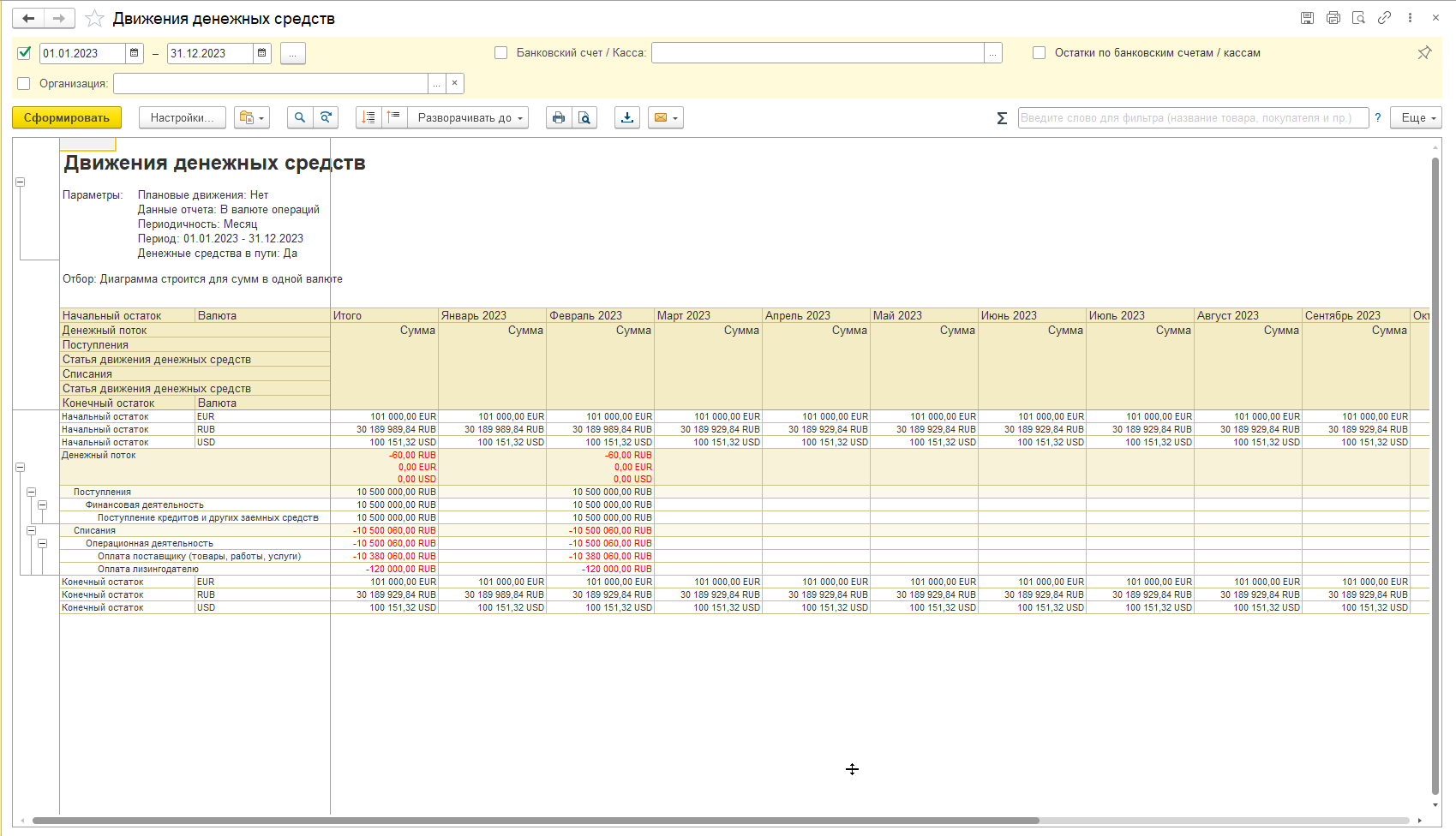Image resolution: width=1456 pixels, height=836 pixels.
Task: Click the printer icon in the title bar
Action: 1333,18
